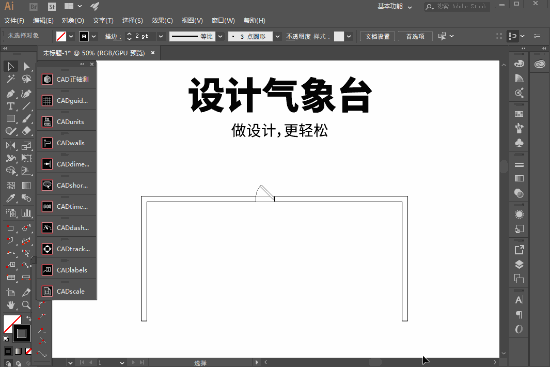Click the 首选项 button
The width and height of the screenshot is (550, 367).
click(415, 36)
